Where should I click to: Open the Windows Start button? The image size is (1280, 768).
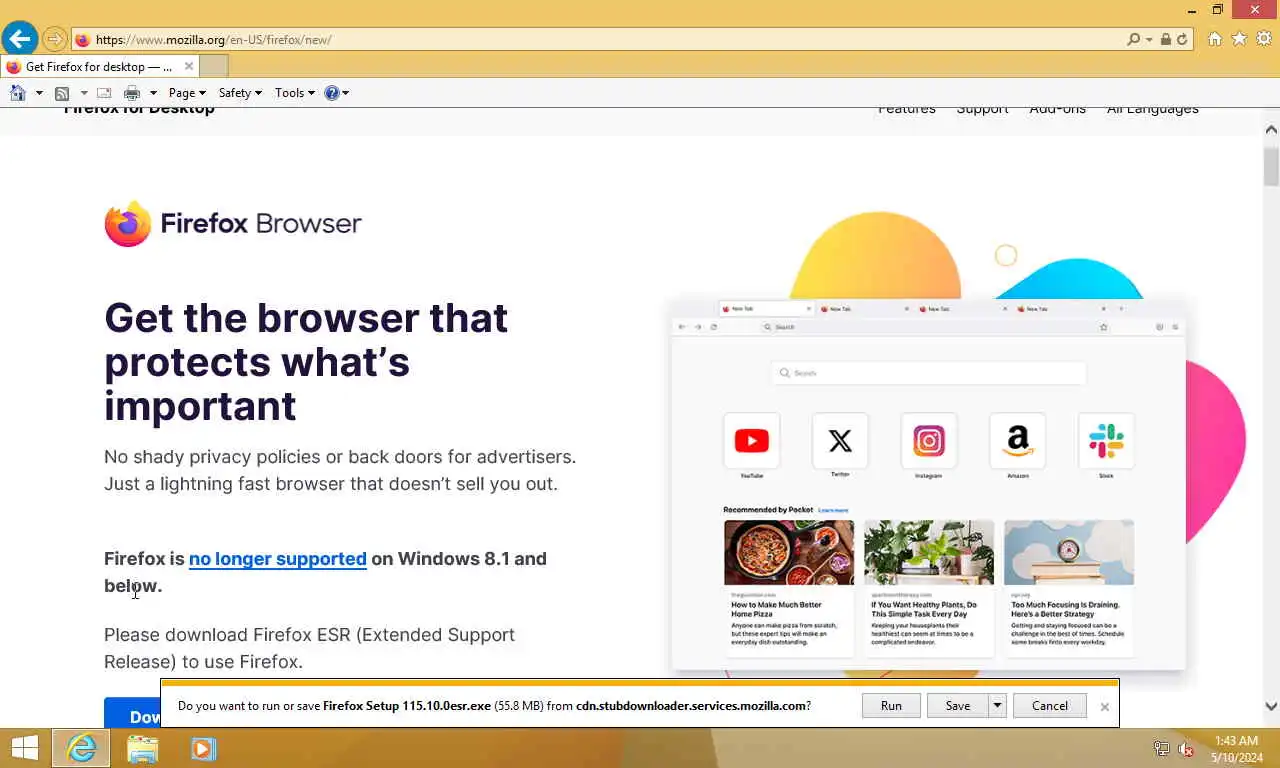tap(24, 748)
